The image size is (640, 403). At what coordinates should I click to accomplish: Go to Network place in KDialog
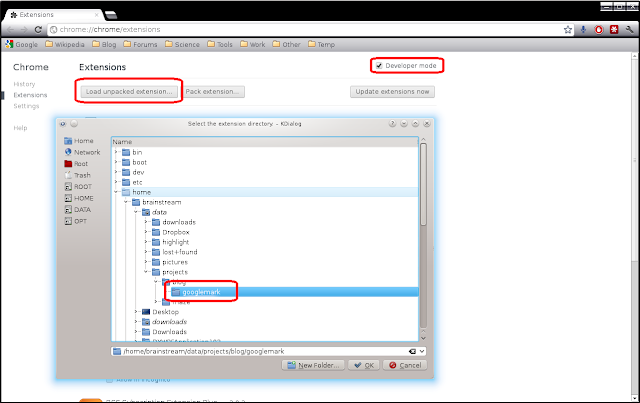tap(82, 152)
